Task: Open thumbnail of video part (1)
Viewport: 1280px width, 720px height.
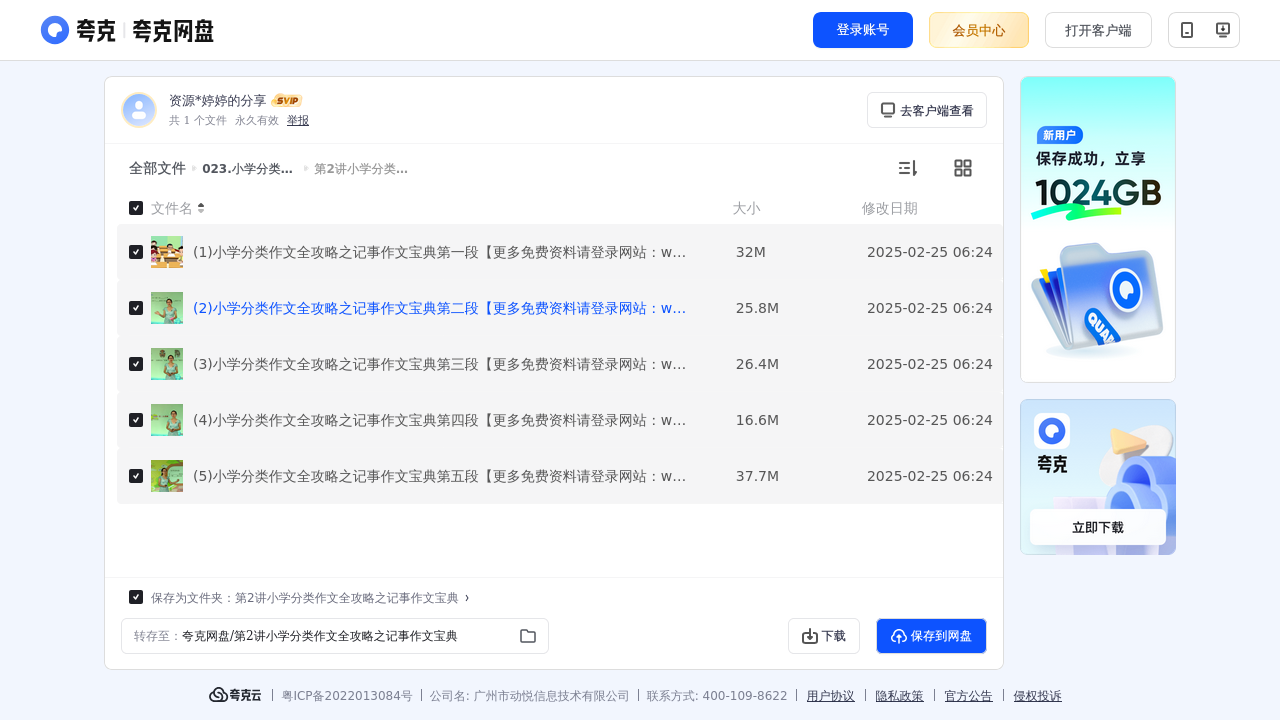Action: click(x=167, y=252)
